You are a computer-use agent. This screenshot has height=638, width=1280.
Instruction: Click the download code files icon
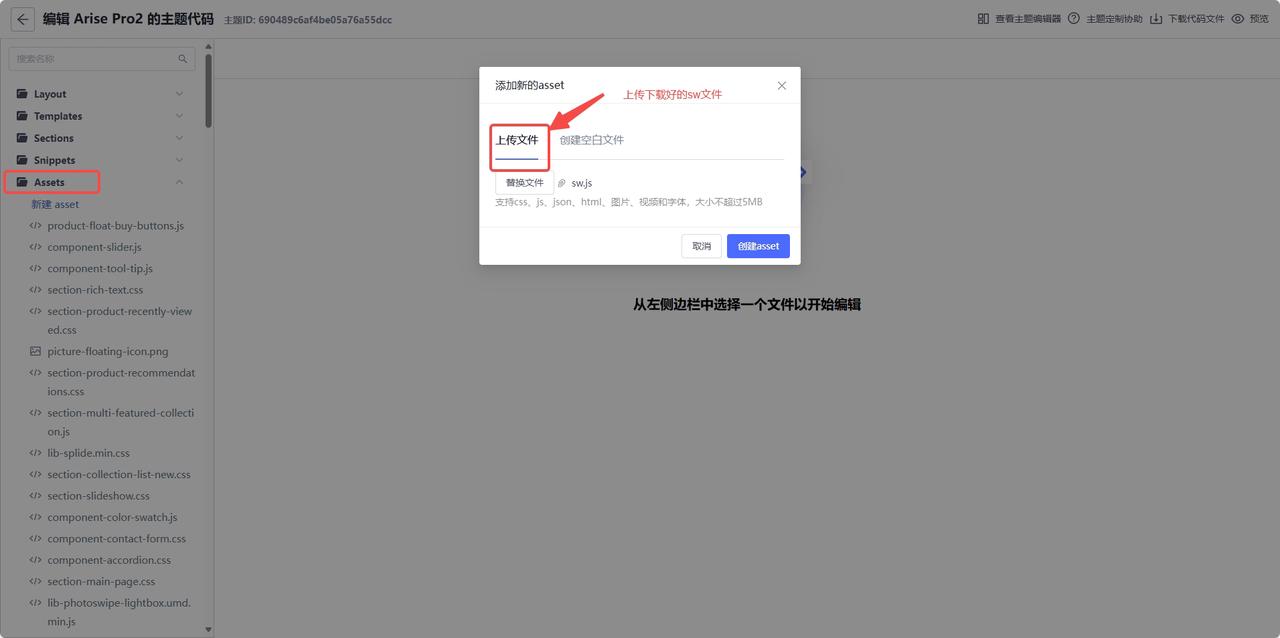click(1156, 19)
